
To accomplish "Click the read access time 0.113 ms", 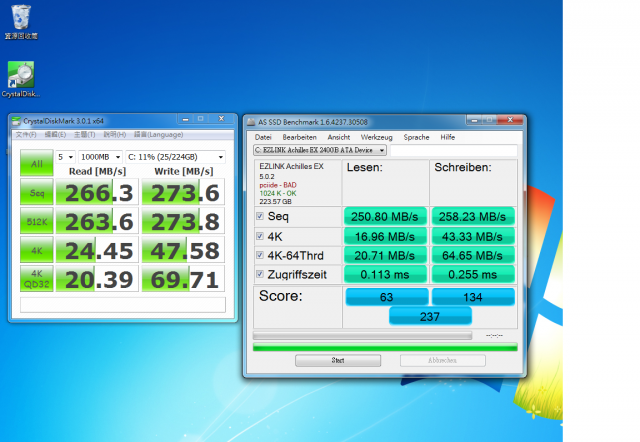I will tap(385, 274).
